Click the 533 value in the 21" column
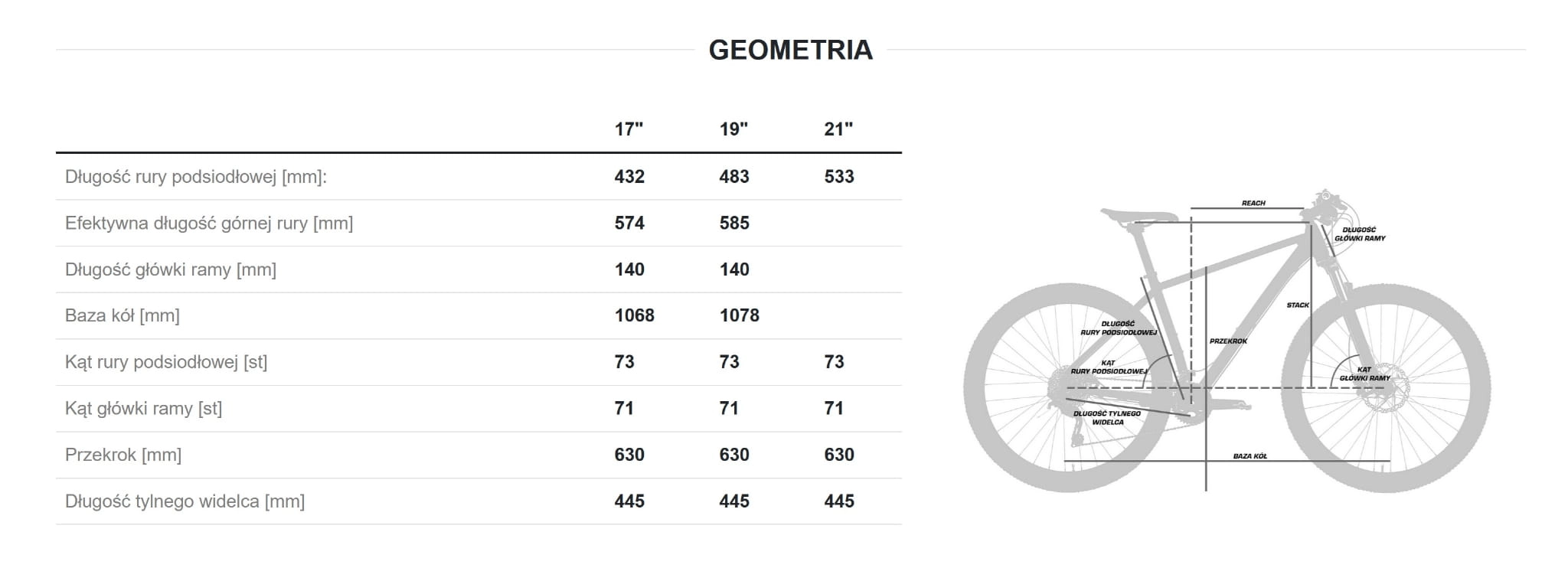This screenshot has height=568, width=1568. coord(839,177)
